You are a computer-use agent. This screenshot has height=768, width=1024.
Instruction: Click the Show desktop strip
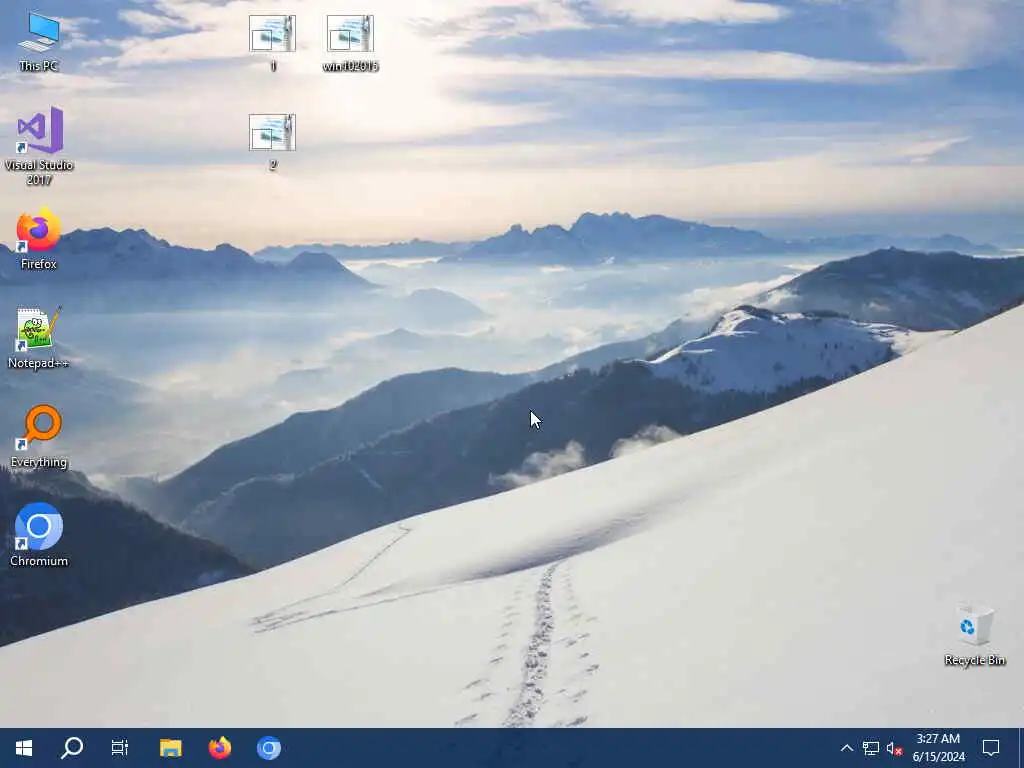point(1020,748)
